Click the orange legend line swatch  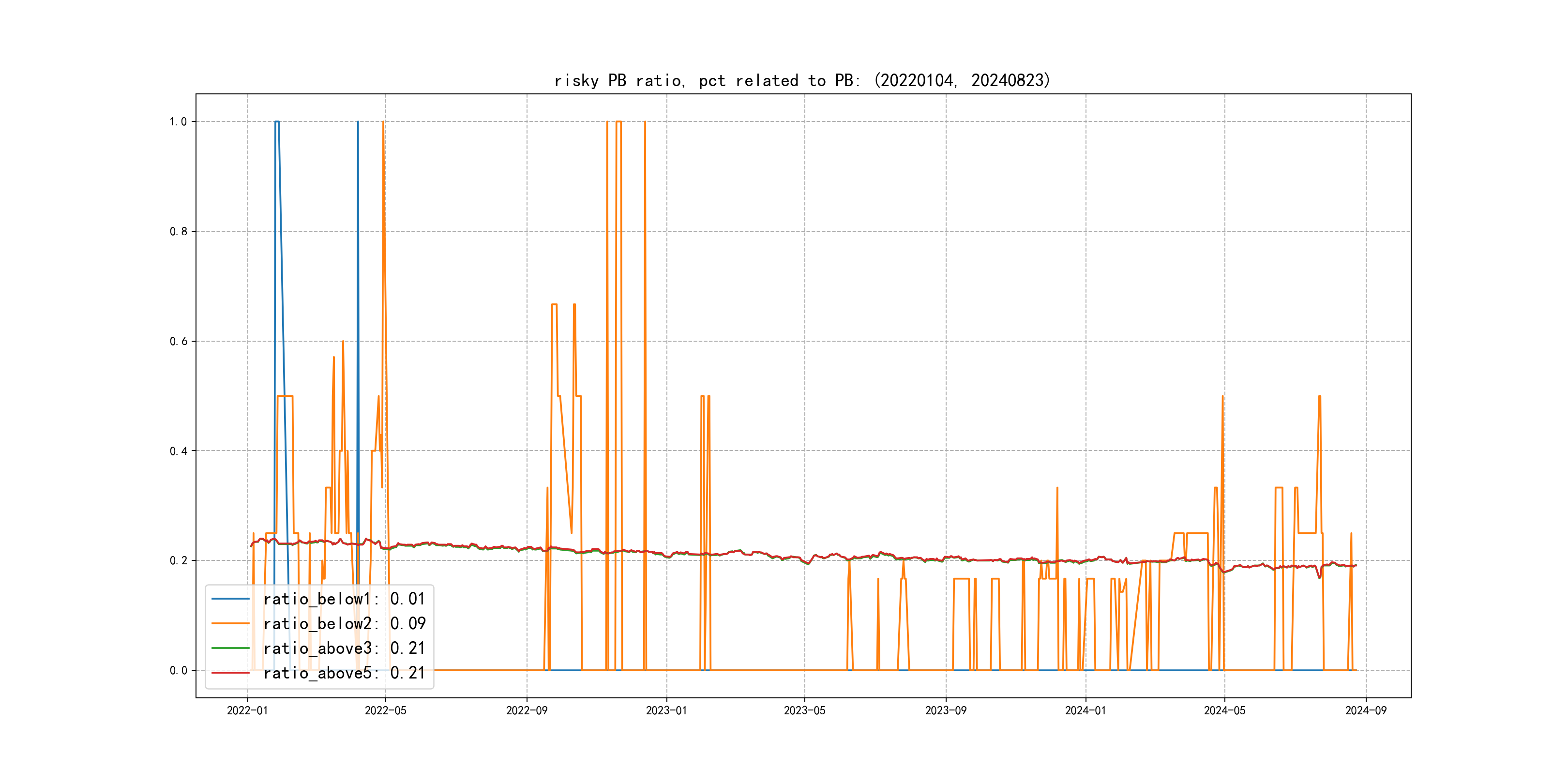(x=230, y=624)
